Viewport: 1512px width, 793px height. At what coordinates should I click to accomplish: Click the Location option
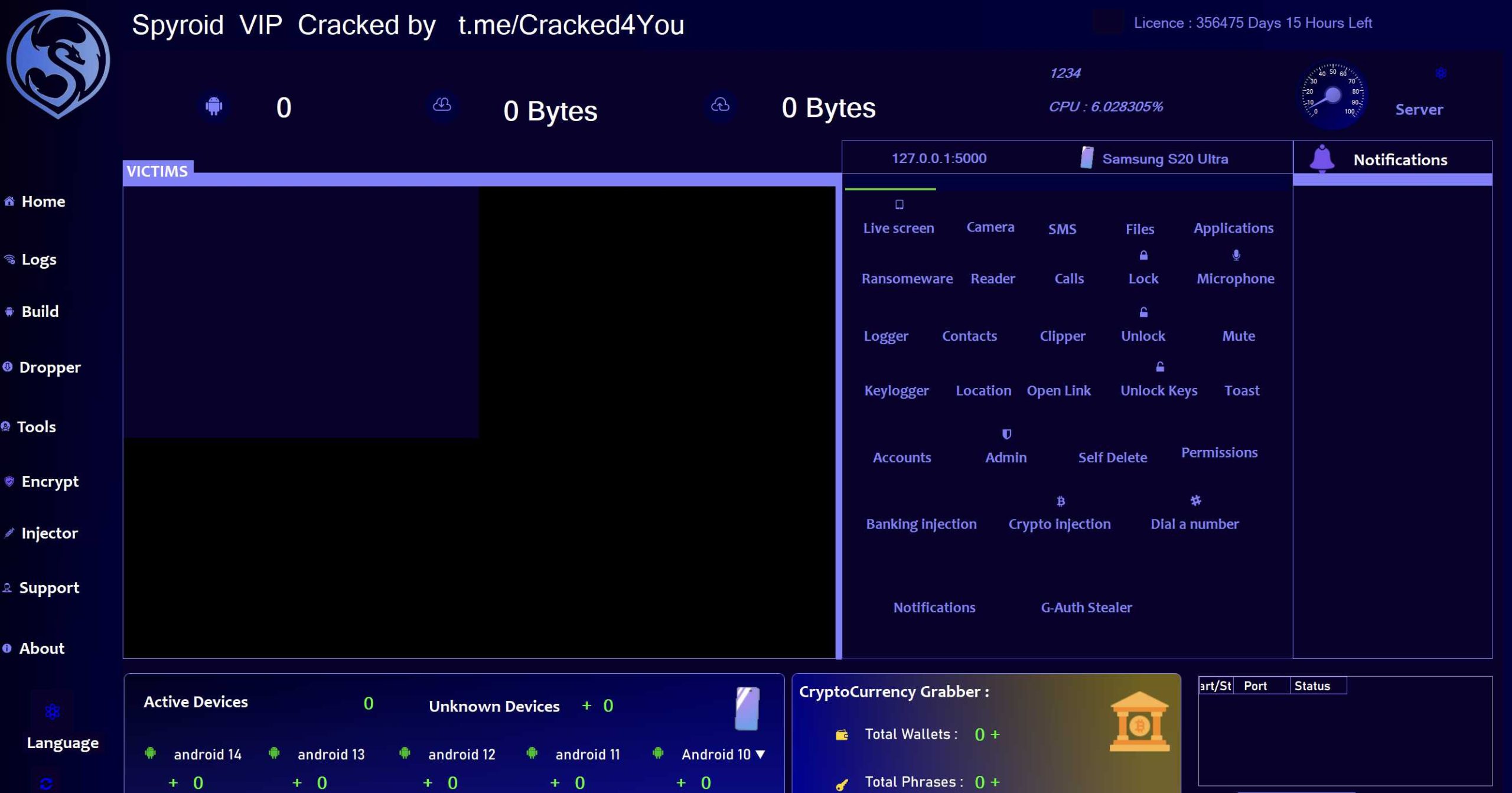[983, 390]
